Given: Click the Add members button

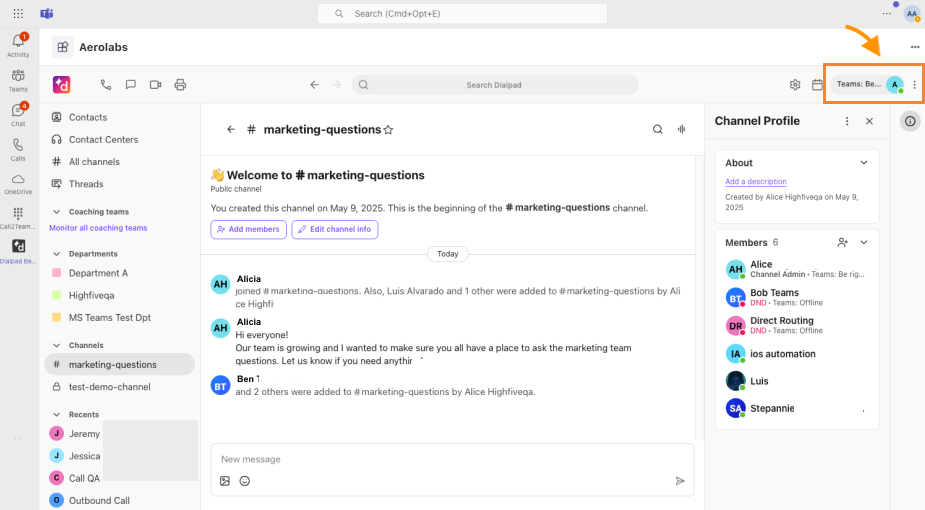Looking at the screenshot, I should pyautogui.click(x=248, y=229).
